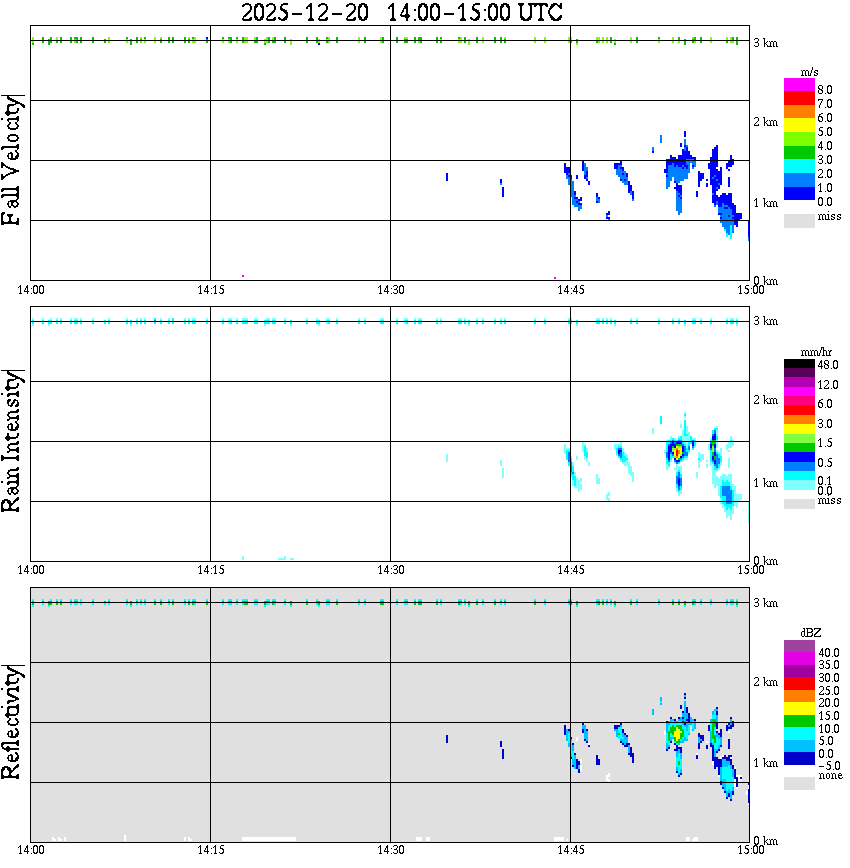
Task: Click the yellow swatch in the mm/hr legend
Action: tap(799, 429)
